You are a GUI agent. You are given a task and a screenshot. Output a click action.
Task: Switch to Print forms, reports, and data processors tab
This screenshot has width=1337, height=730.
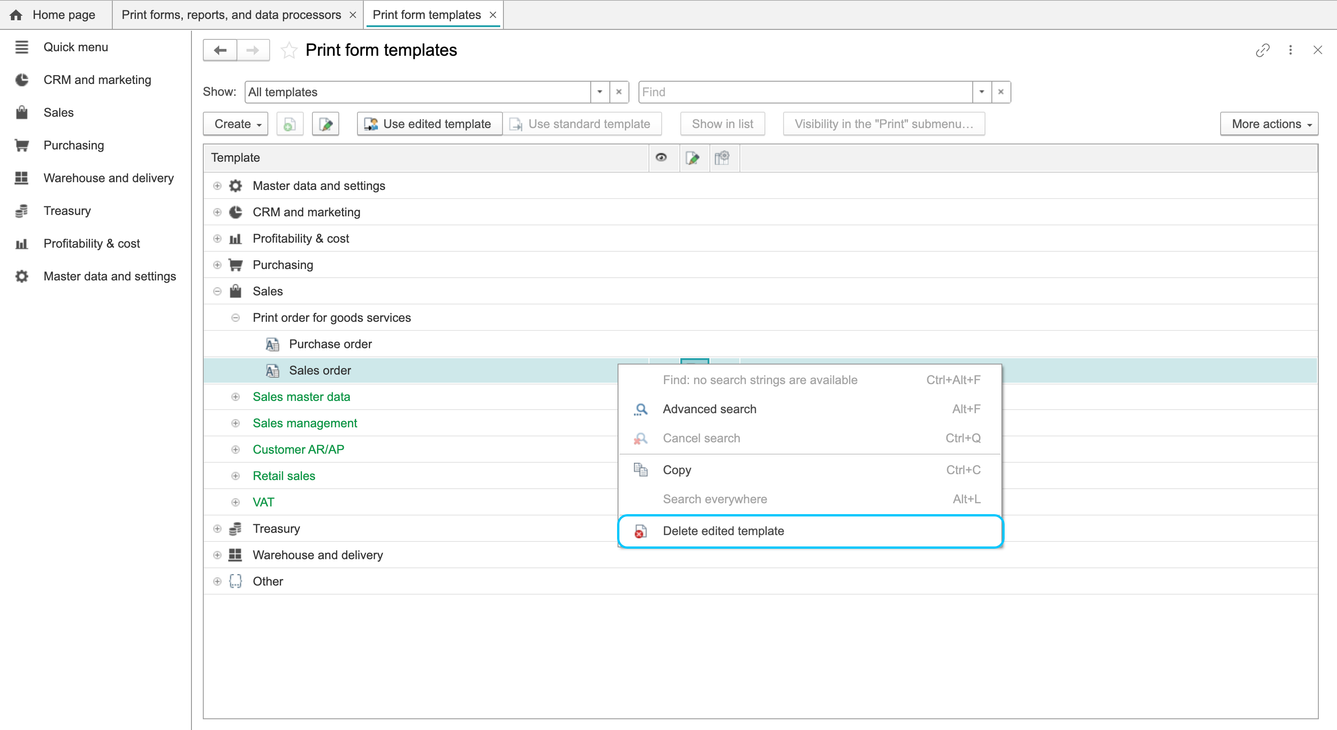[231, 15]
